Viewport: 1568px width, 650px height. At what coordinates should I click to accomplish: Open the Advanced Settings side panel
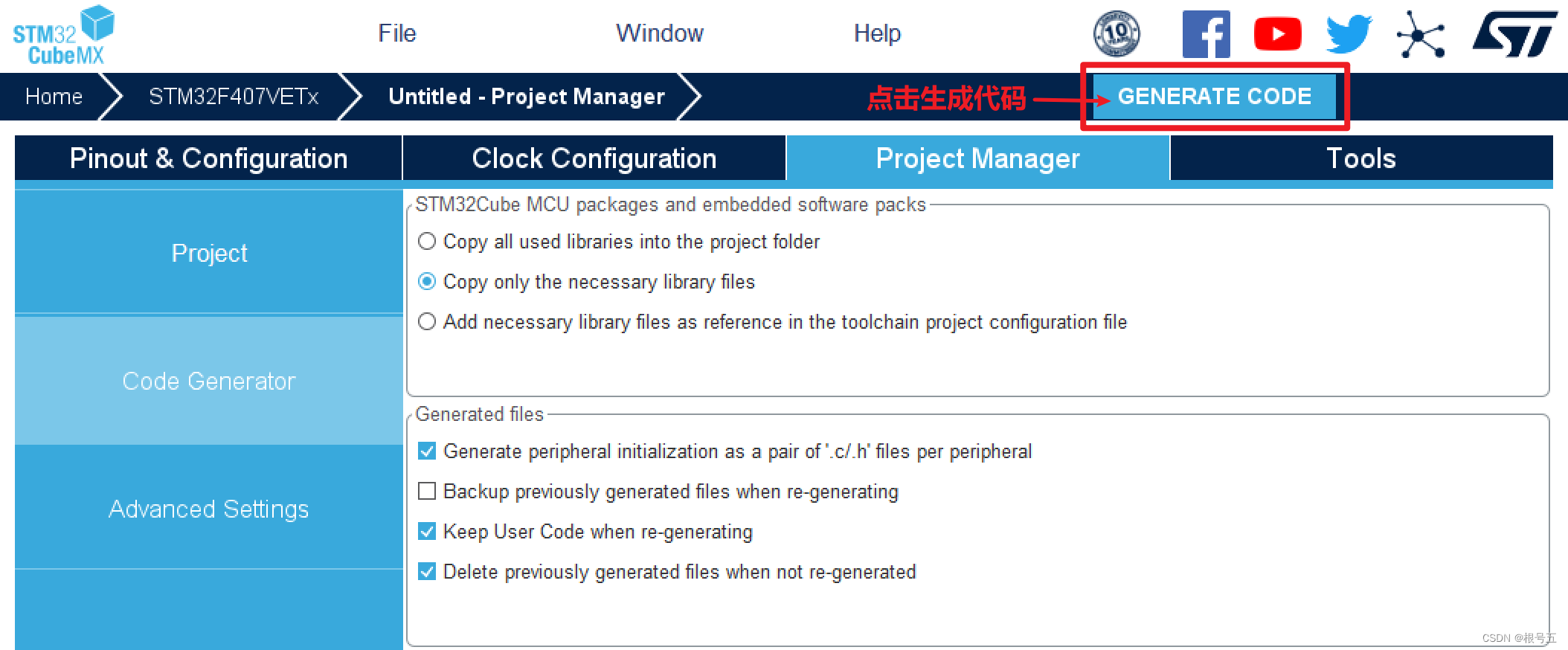(208, 509)
